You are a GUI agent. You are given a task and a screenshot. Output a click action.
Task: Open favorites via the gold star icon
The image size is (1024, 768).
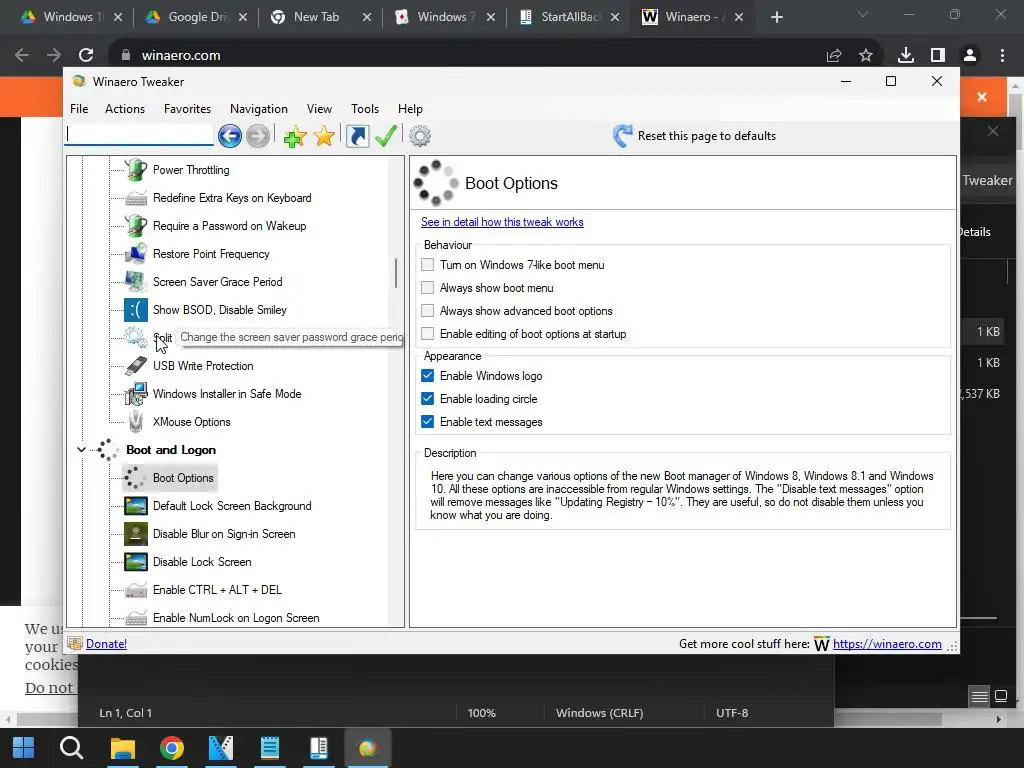pos(324,136)
